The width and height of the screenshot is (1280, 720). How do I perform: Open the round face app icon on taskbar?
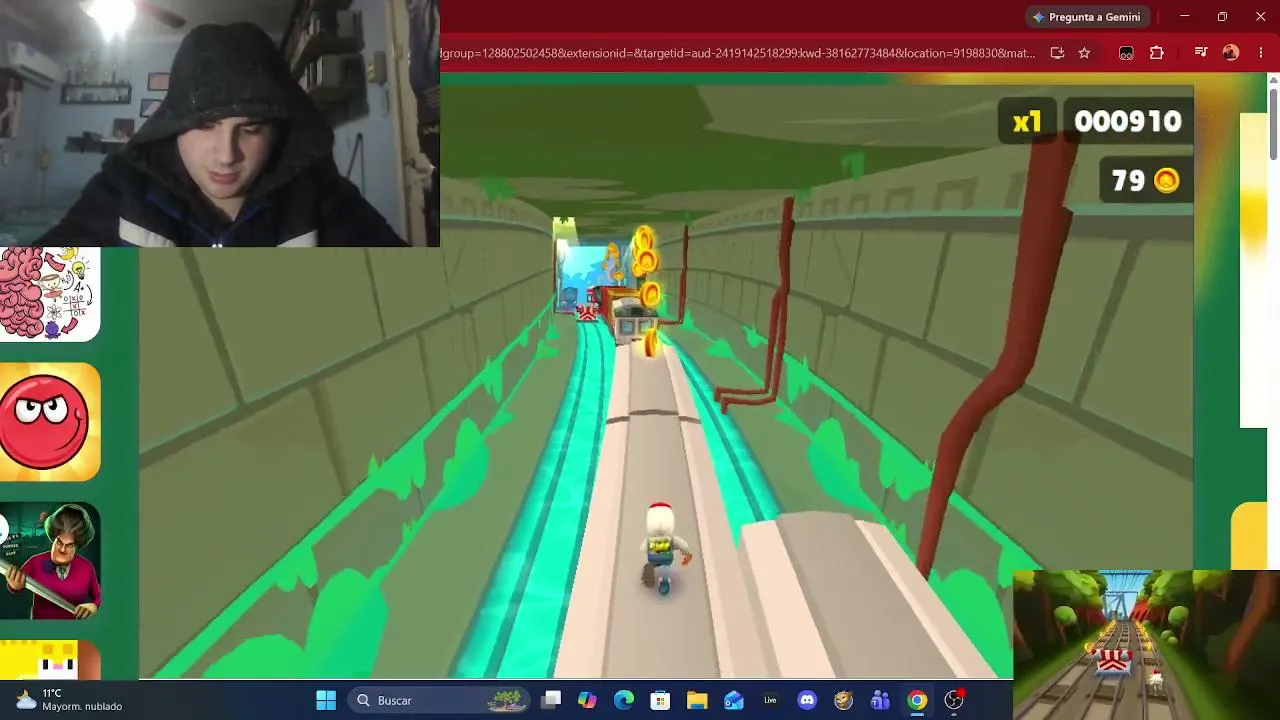pyautogui.click(x=843, y=700)
